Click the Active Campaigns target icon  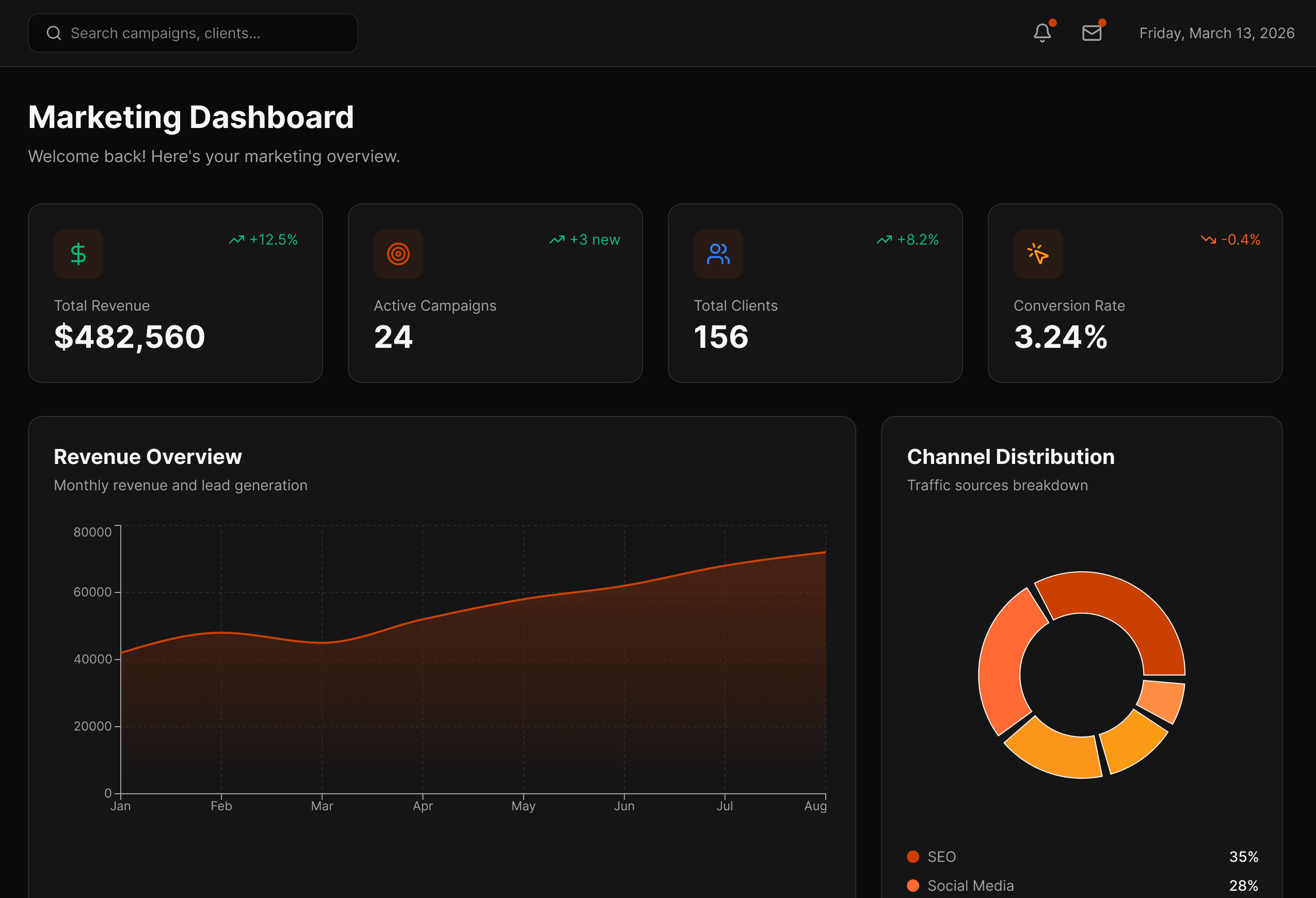coord(398,254)
